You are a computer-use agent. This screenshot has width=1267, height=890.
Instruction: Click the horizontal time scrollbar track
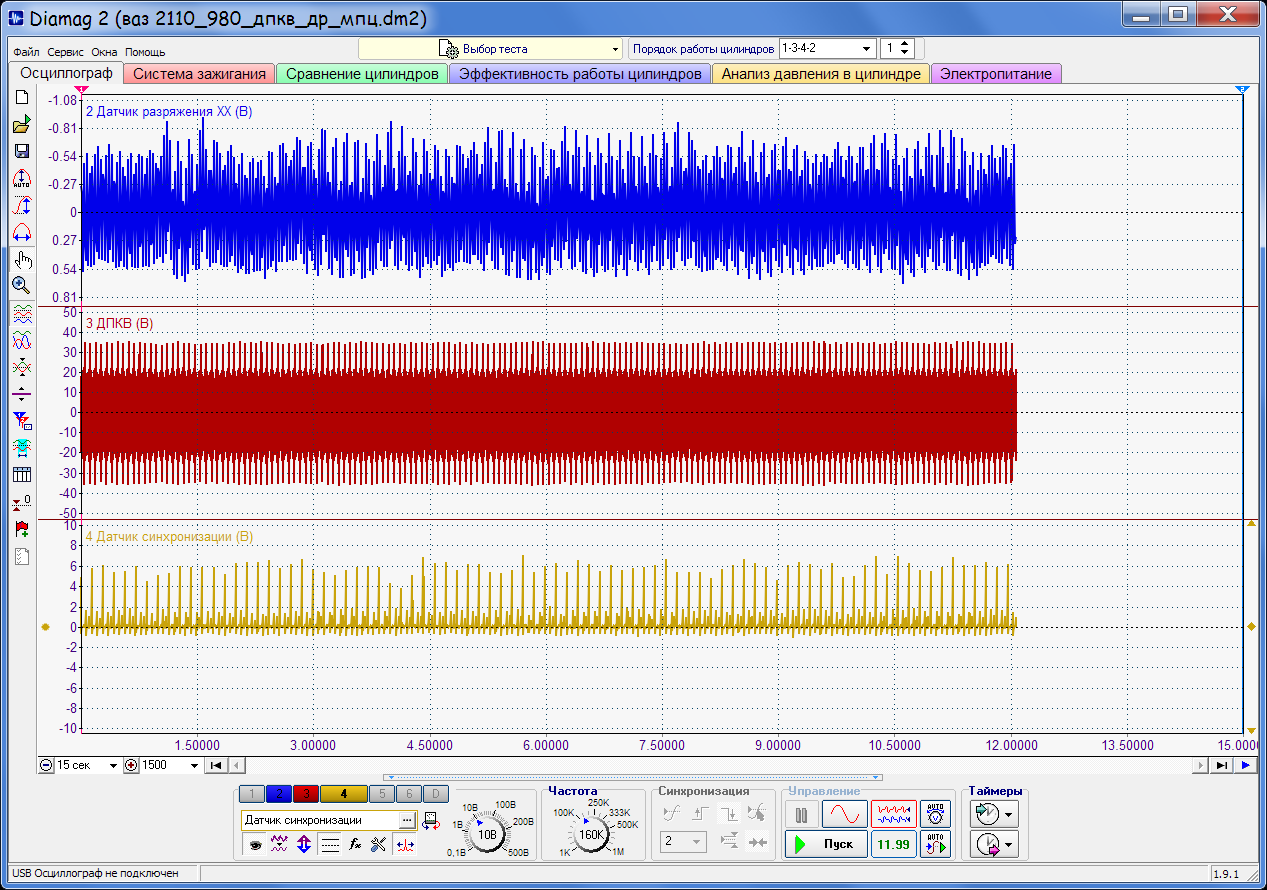(x=718, y=765)
